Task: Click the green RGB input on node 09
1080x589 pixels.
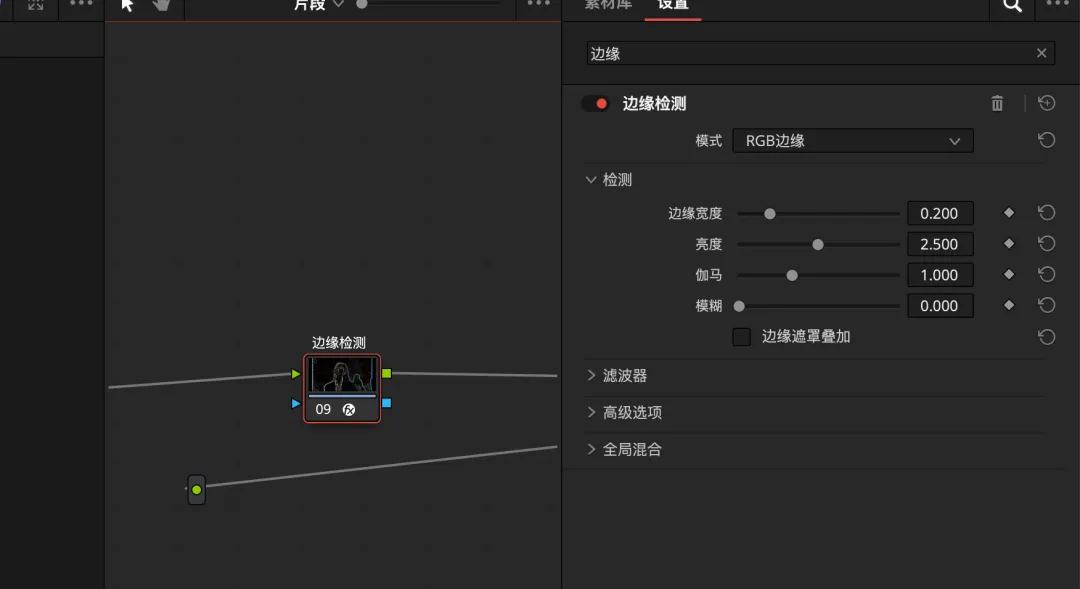Action: [x=295, y=374]
